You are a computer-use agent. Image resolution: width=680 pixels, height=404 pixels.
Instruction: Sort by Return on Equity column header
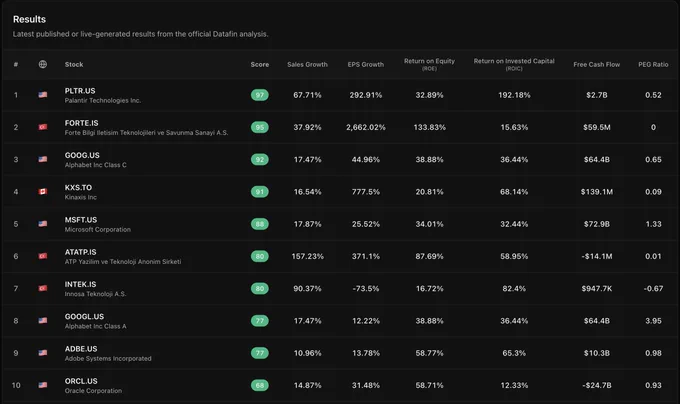click(x=429, y=64)
